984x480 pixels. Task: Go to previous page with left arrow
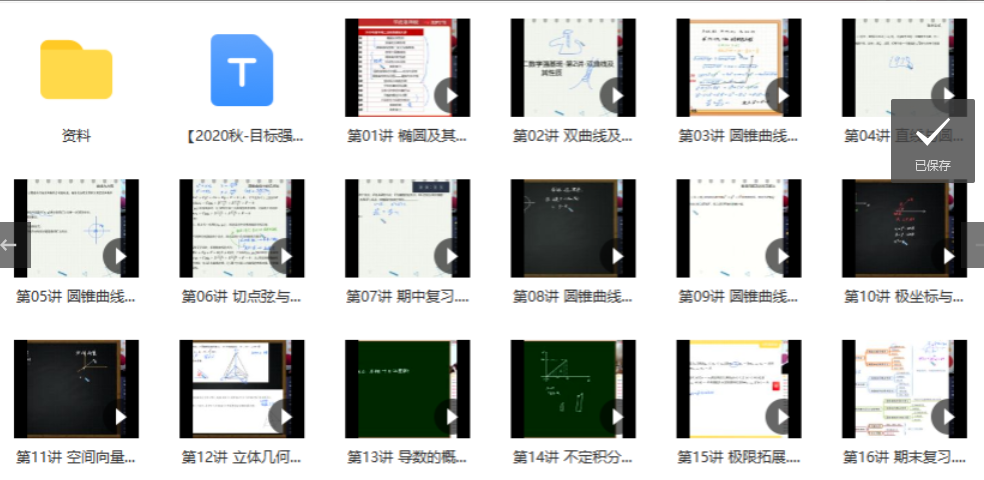pos(10,245)
